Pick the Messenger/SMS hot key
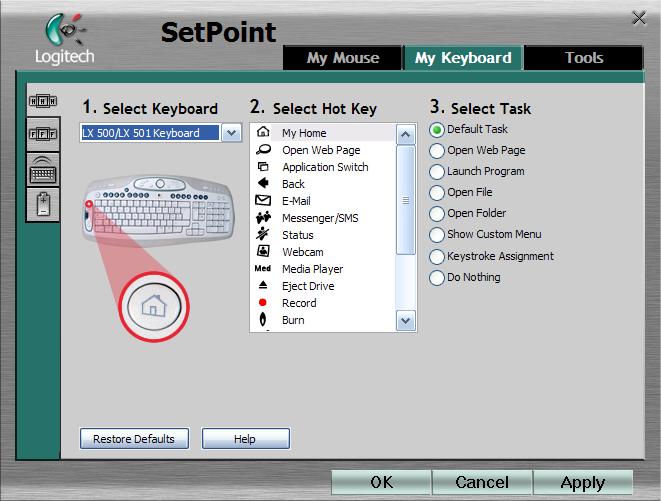 click(319, 218)
